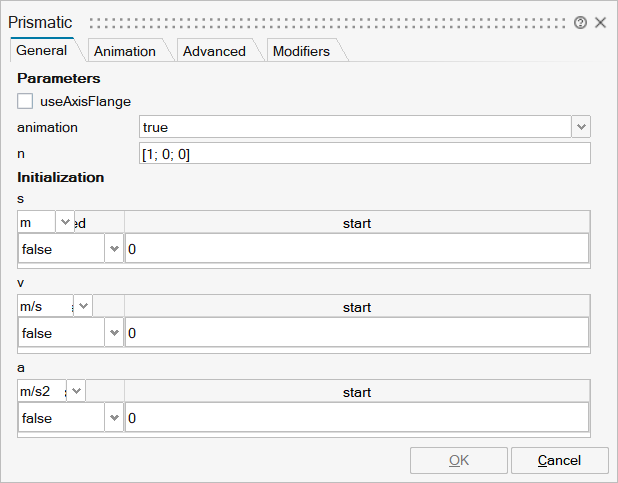
Task: Click the a start value field
Action: (357, 418)
